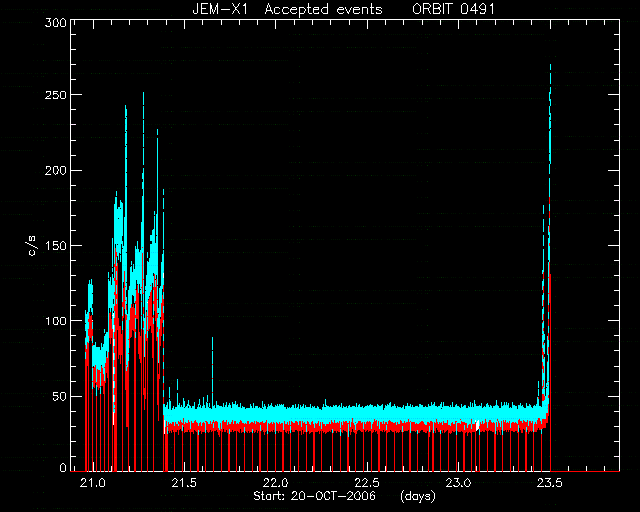Click the small white mark near day 23.1
640x512 pixels.
(x=478, y=425)
